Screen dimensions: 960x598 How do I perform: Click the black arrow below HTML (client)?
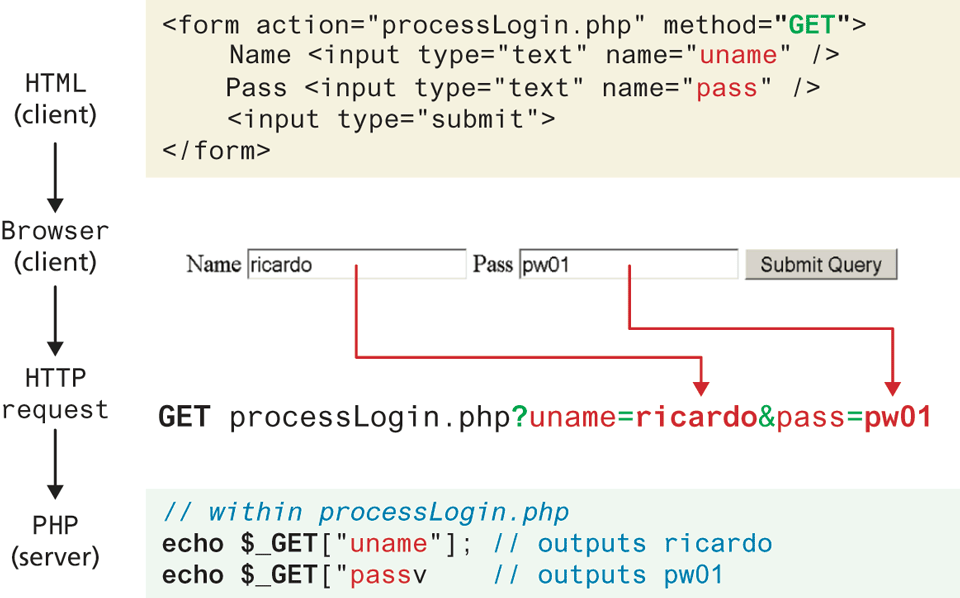(x=55, y=175)
